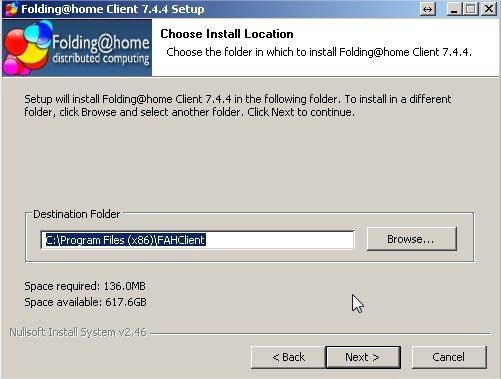Focus the Destination Folder path field

197,240
